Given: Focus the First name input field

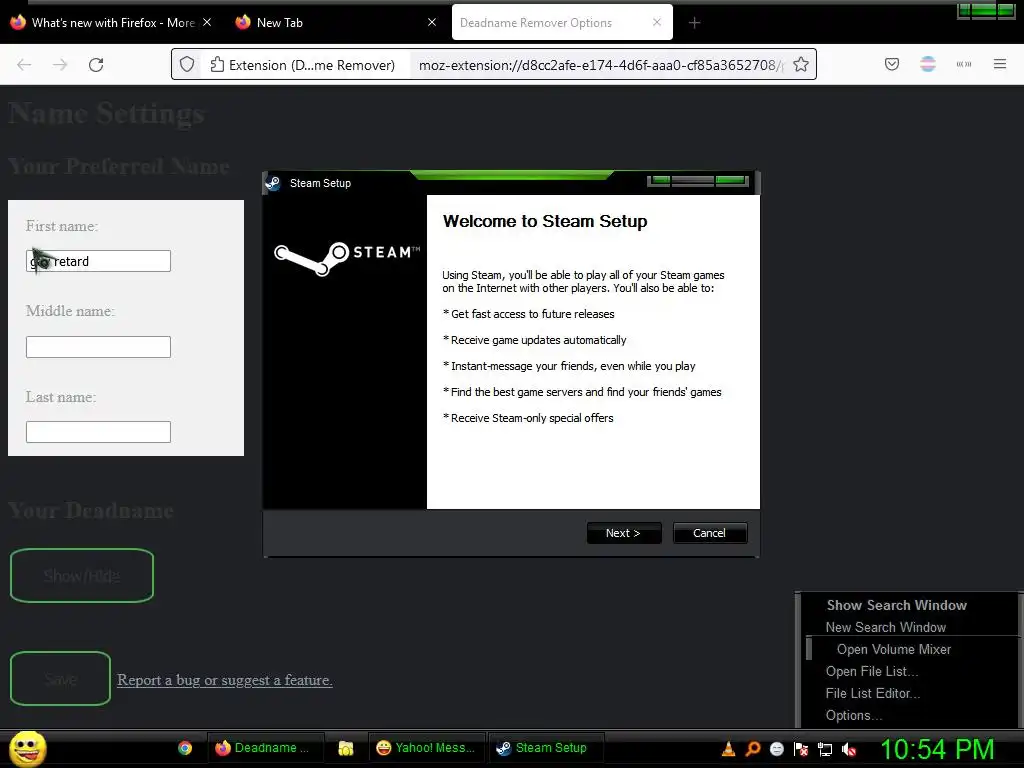Looking at the screenshot, I should click(99, 261).
